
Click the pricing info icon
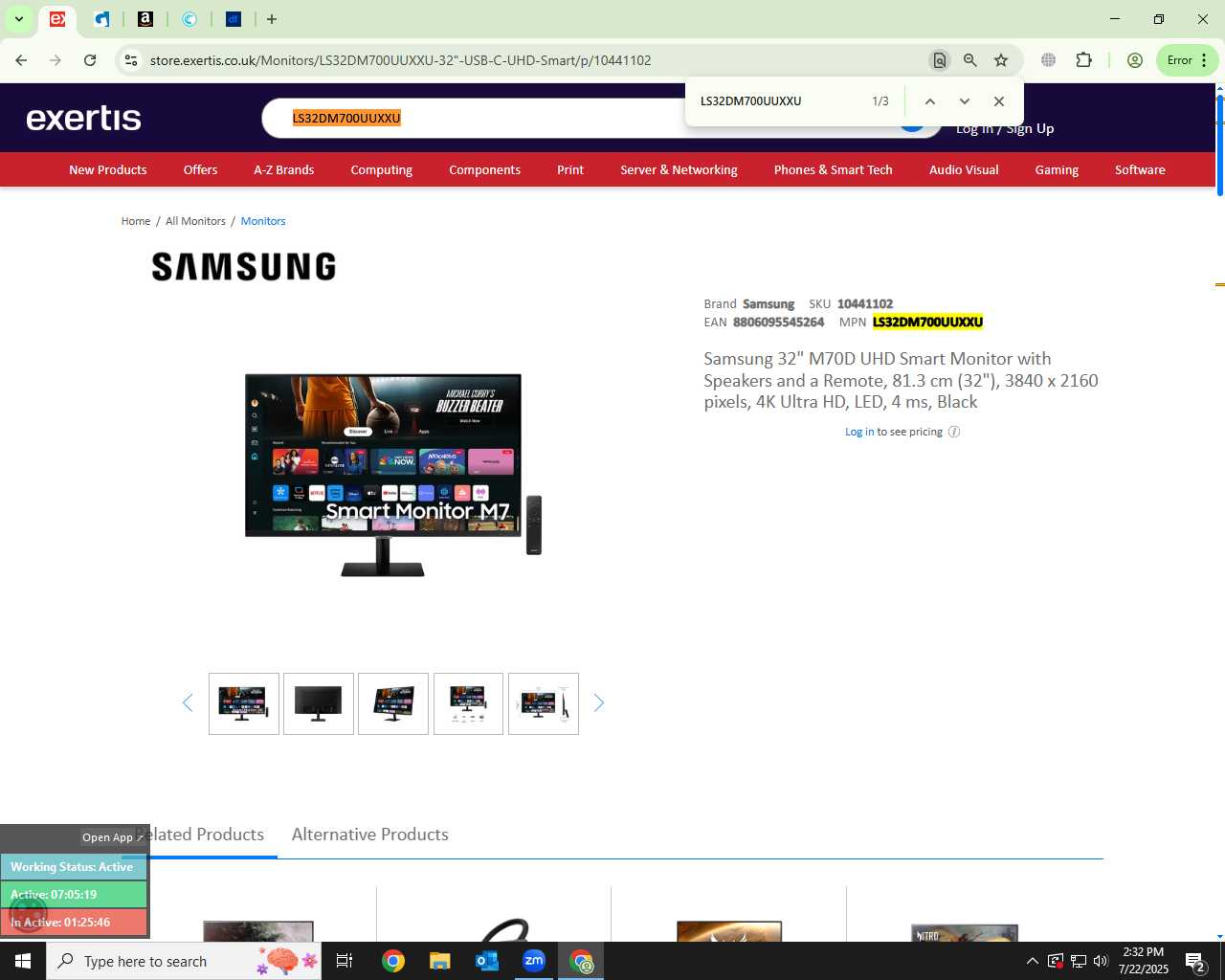point(954,432)
